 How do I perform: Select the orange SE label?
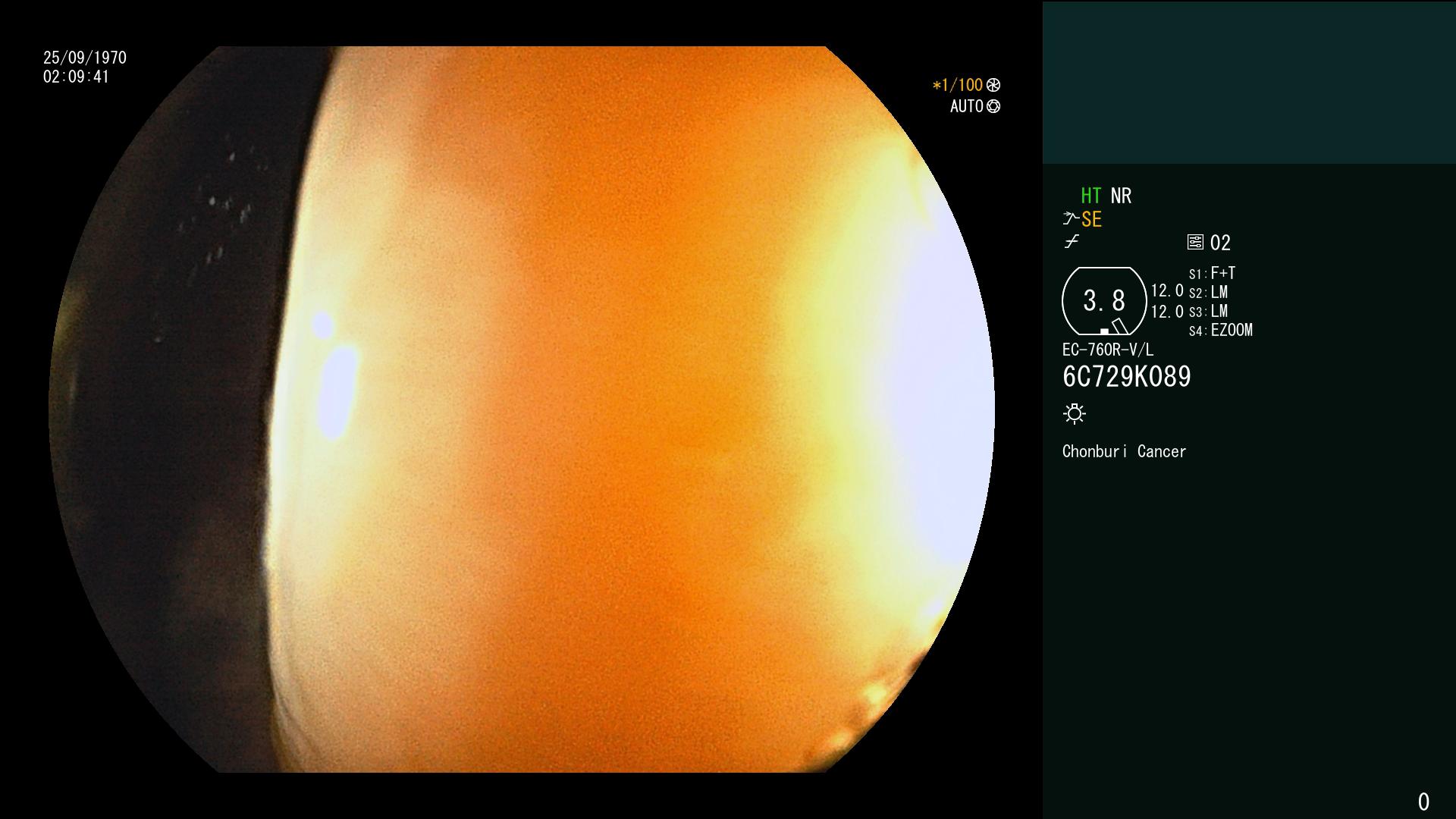coord(1091,219)
